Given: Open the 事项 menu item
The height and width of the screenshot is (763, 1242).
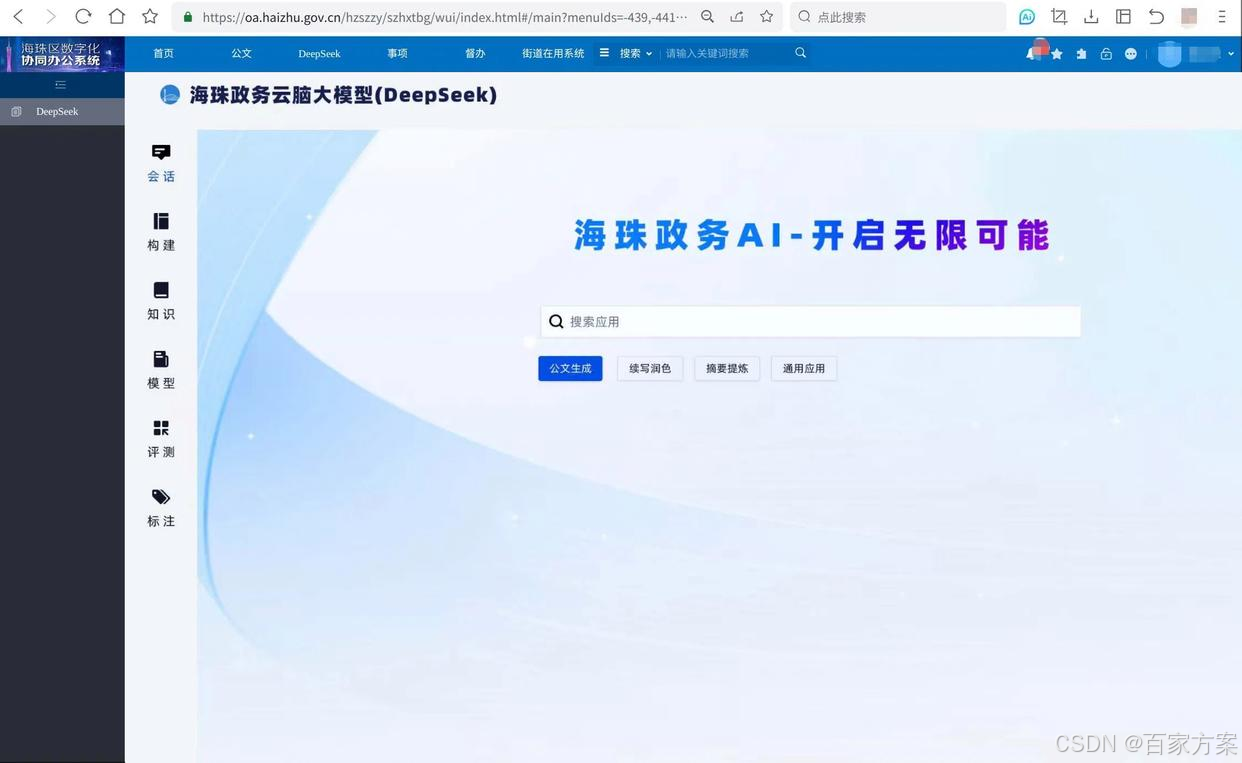Looking at the screenshot, I should point(397,53).
